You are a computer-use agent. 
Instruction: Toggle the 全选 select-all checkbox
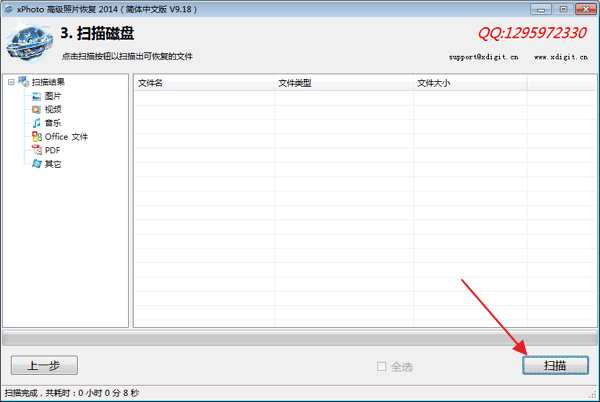[381, 366]
